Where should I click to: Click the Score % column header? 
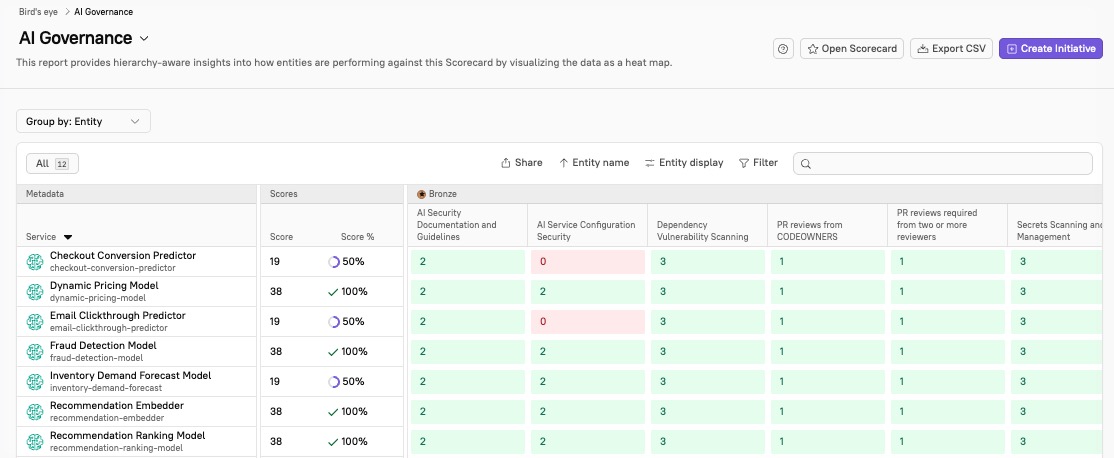click(357, 237)
